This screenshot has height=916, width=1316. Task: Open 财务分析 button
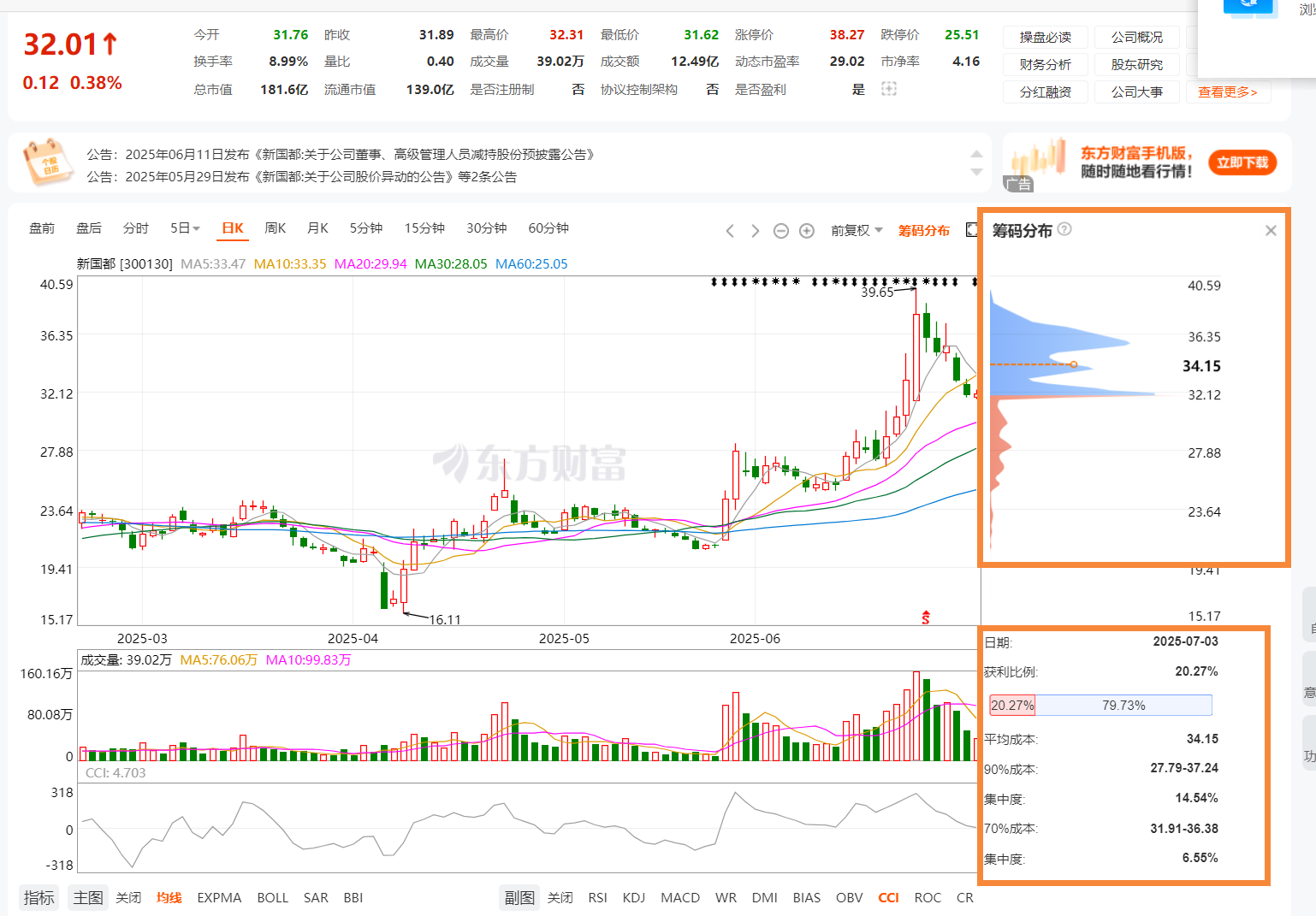point(1046,64)
